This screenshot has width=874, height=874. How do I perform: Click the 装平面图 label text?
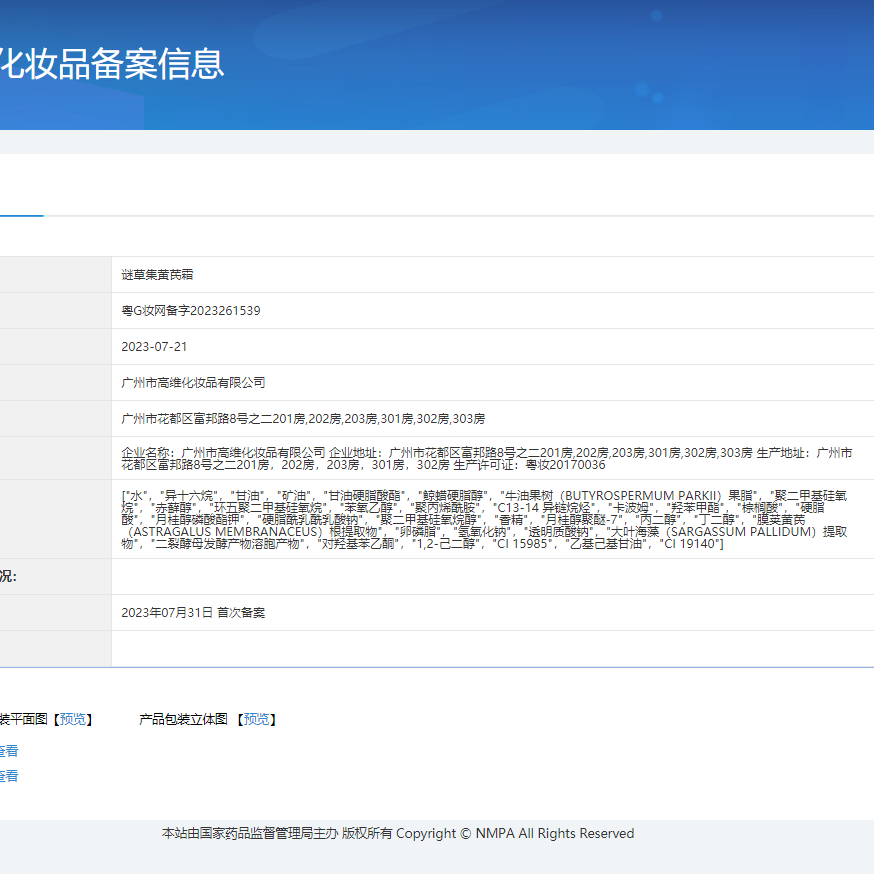click(24, 719)
